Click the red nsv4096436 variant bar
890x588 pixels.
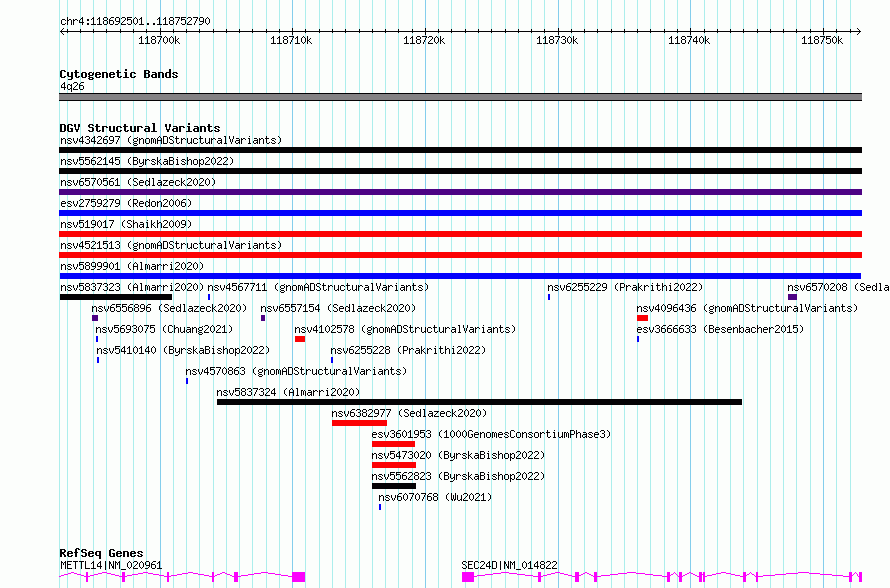click(643, 318)
